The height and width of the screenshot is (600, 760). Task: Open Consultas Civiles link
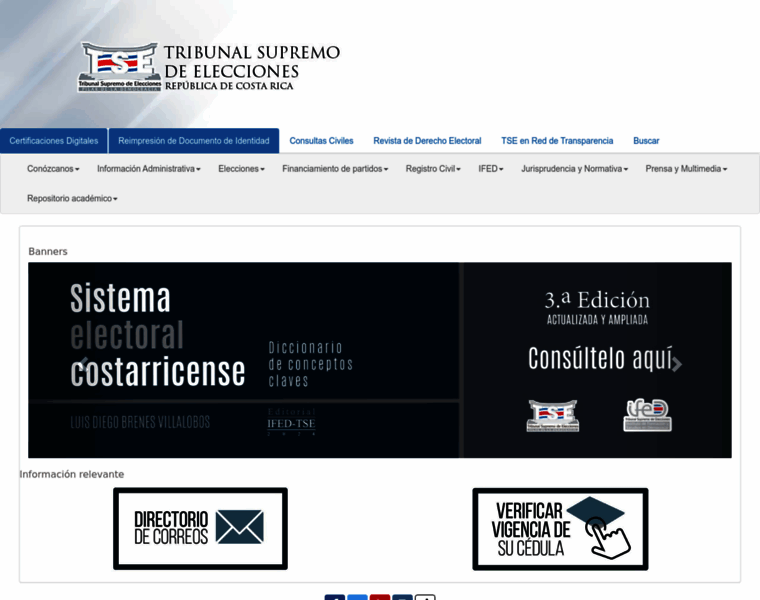point(321,141)
